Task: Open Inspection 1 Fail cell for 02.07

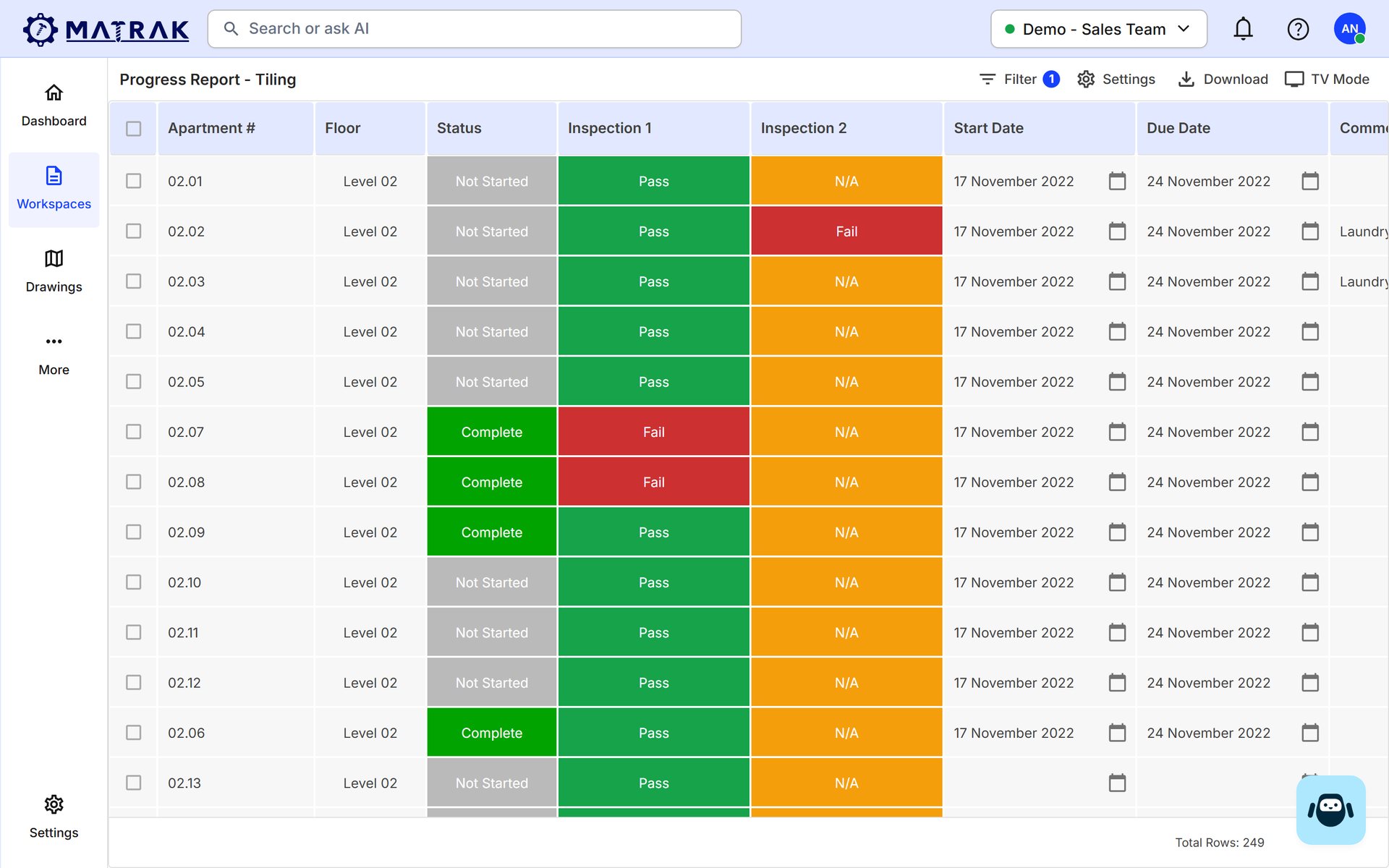Action: click(x=653, y=432)
